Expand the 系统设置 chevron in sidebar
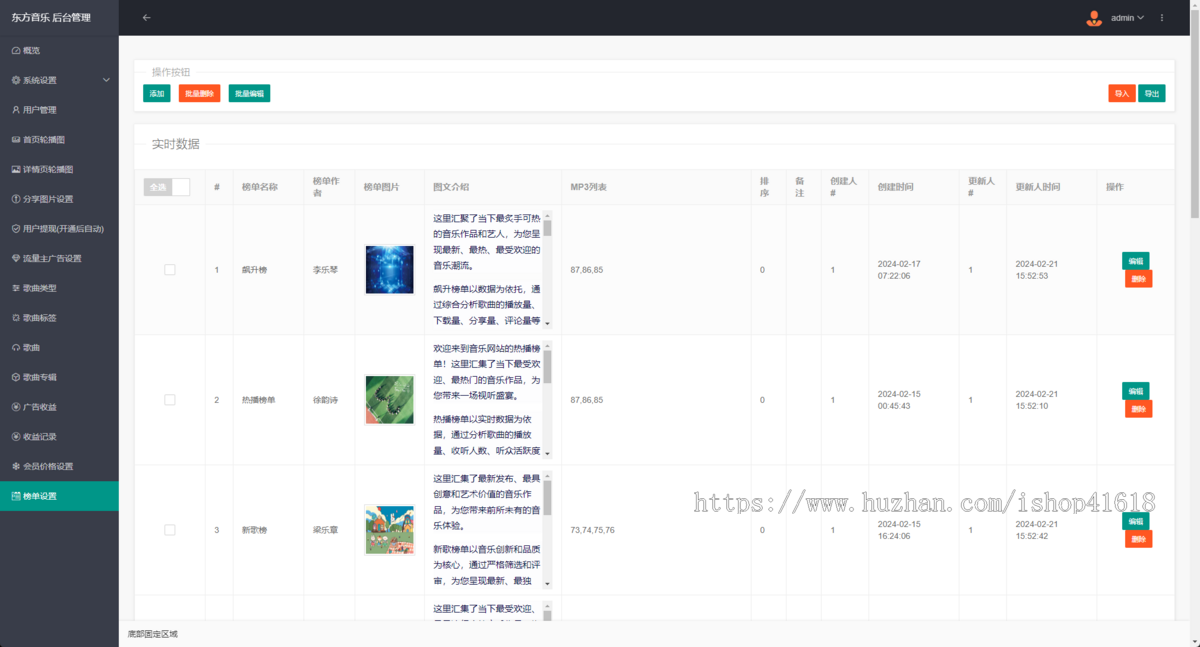 click(106, 80)
